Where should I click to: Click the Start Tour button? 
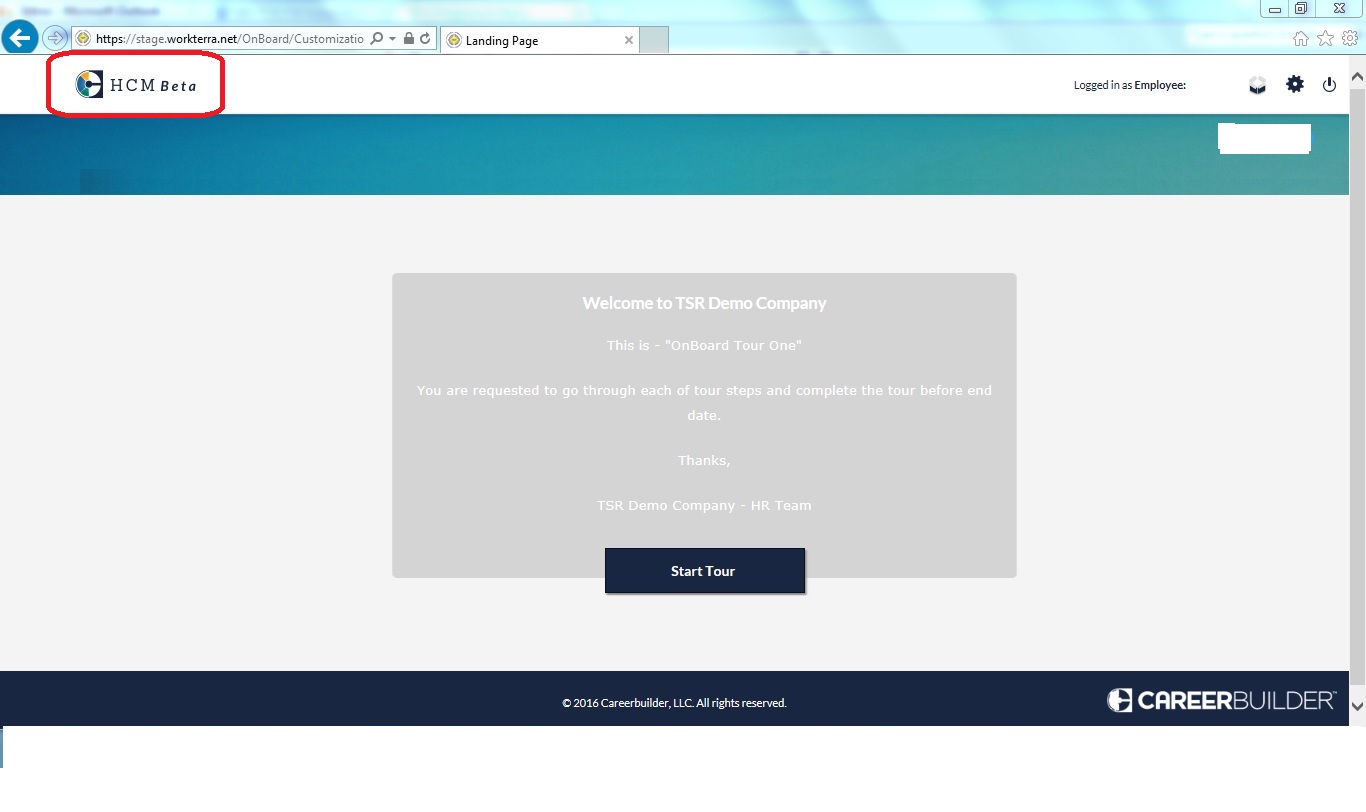(704, 571)
